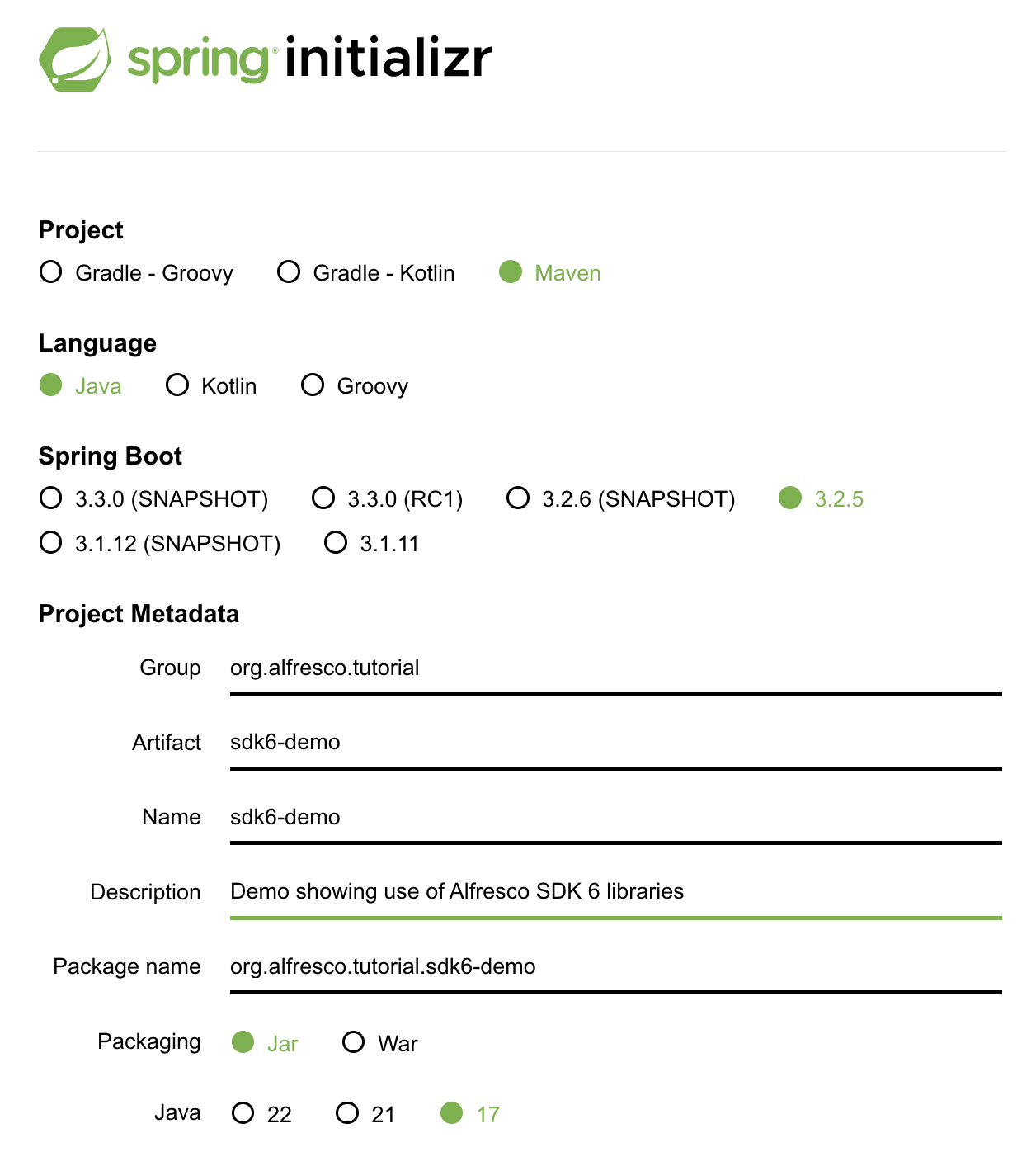Keep Java selected as the language
This screenshot has width=1036, height=1152.
click(x=51, y=385)
